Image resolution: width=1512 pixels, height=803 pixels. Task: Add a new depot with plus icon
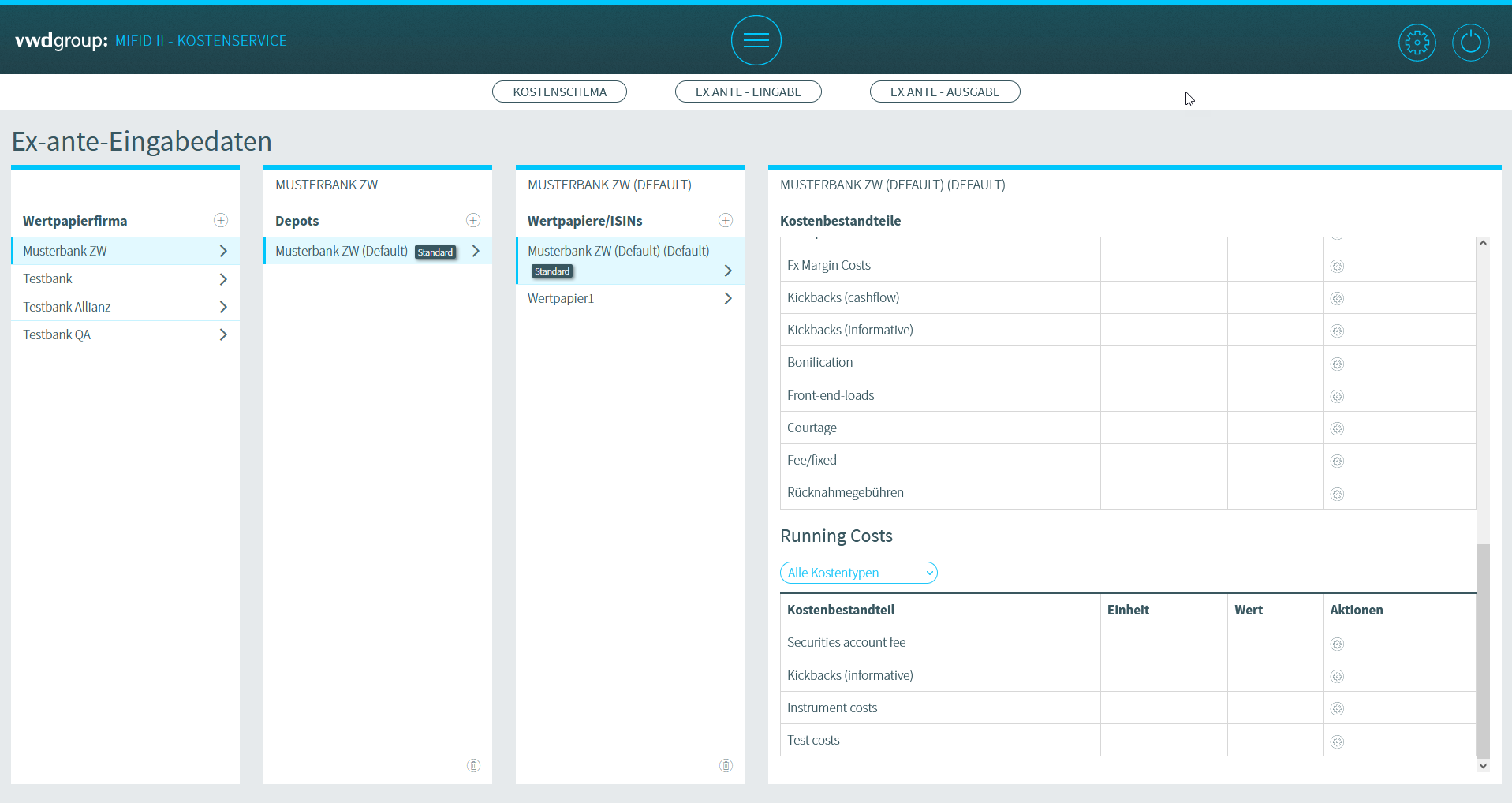click(473, 220)
